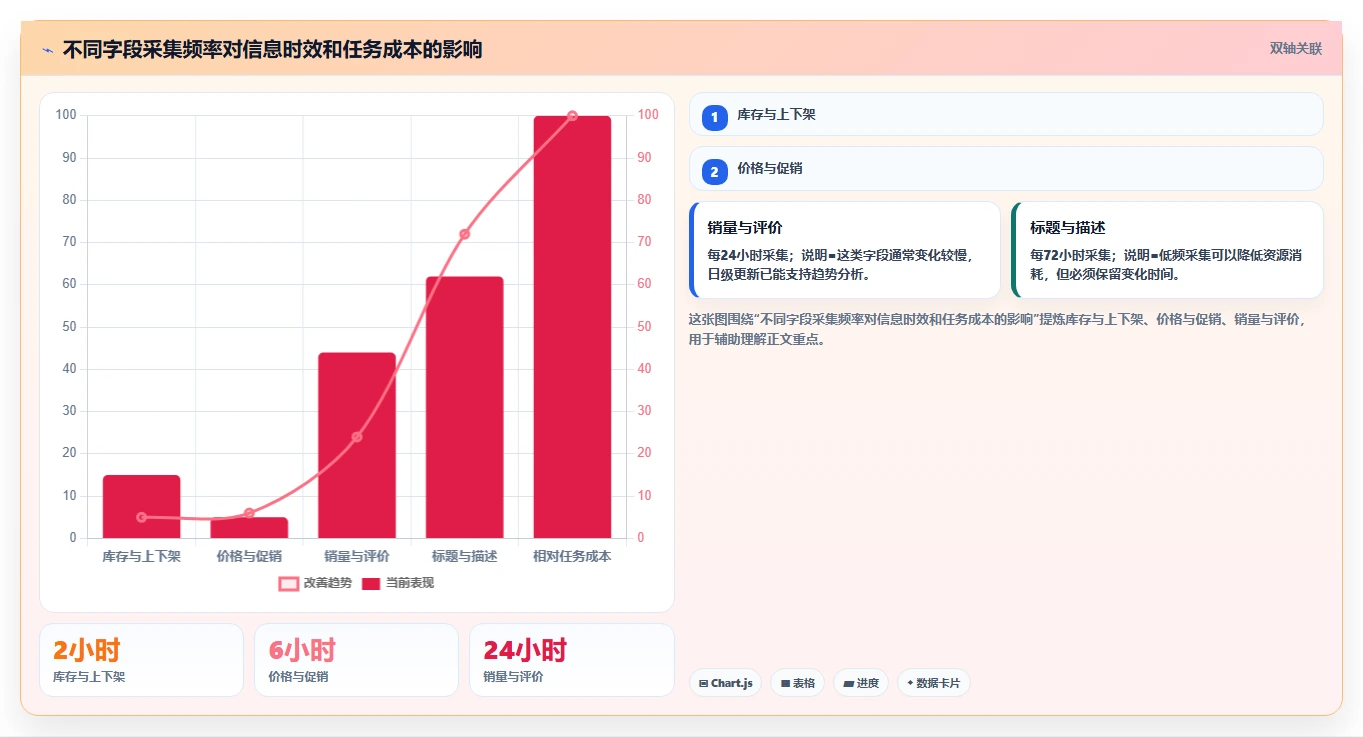Click the 价格与促销 bar in chart

tap(249, 527)
